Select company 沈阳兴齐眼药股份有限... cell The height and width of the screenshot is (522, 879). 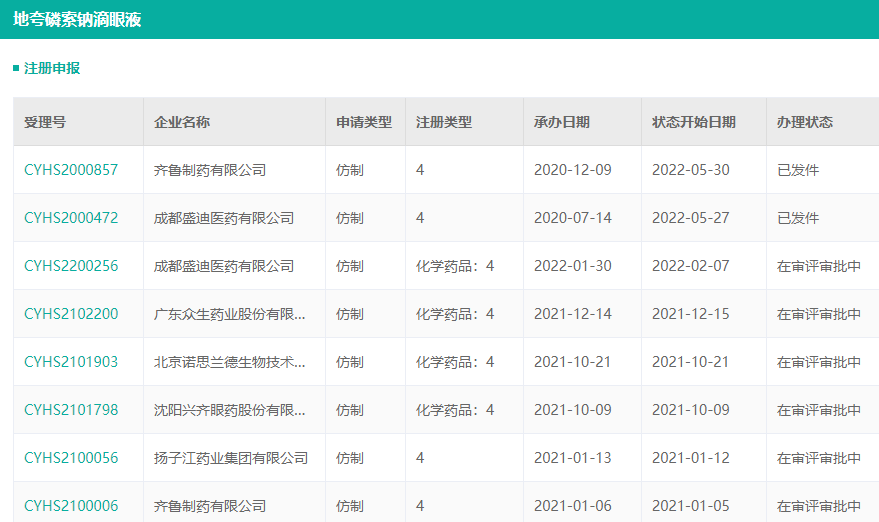point(229,410)
